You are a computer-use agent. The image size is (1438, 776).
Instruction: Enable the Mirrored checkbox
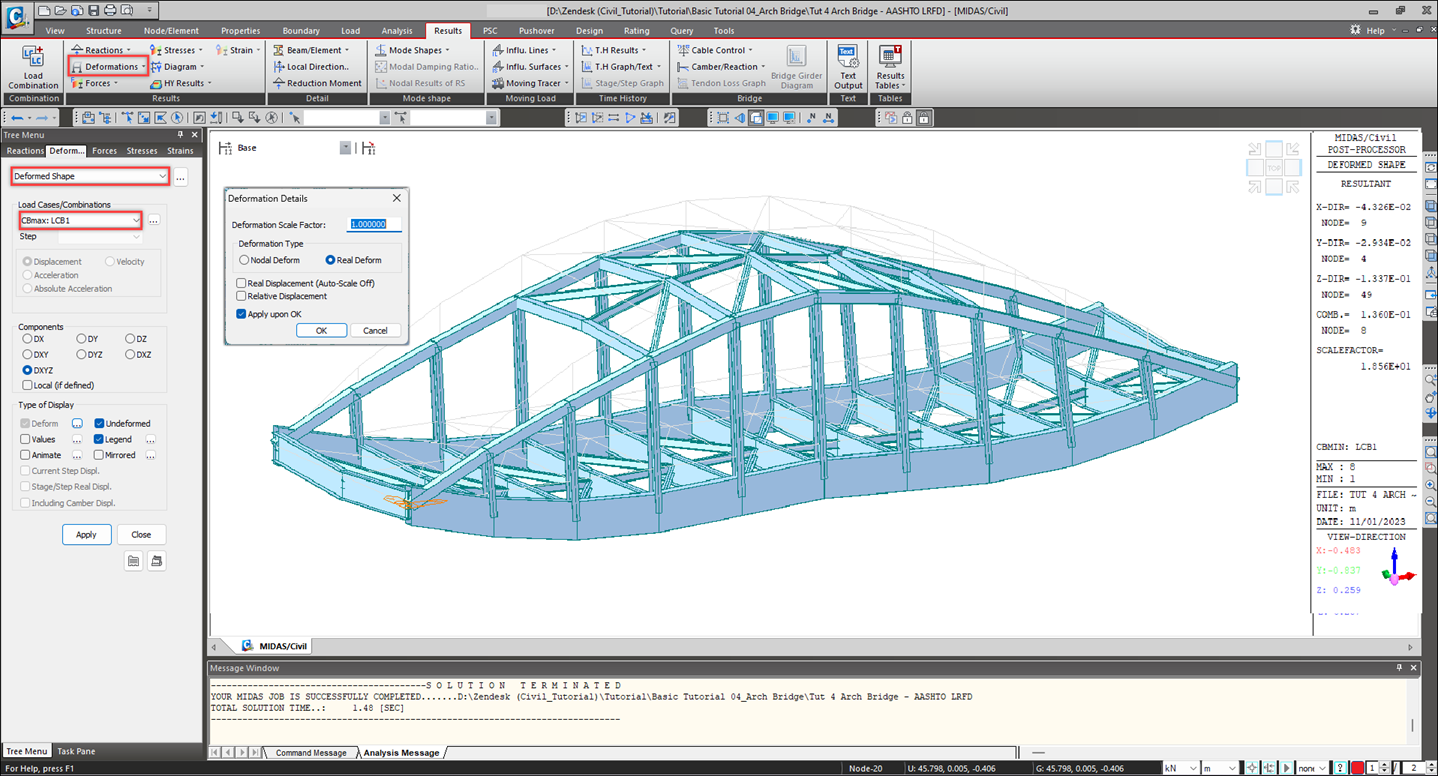[100, 455]
